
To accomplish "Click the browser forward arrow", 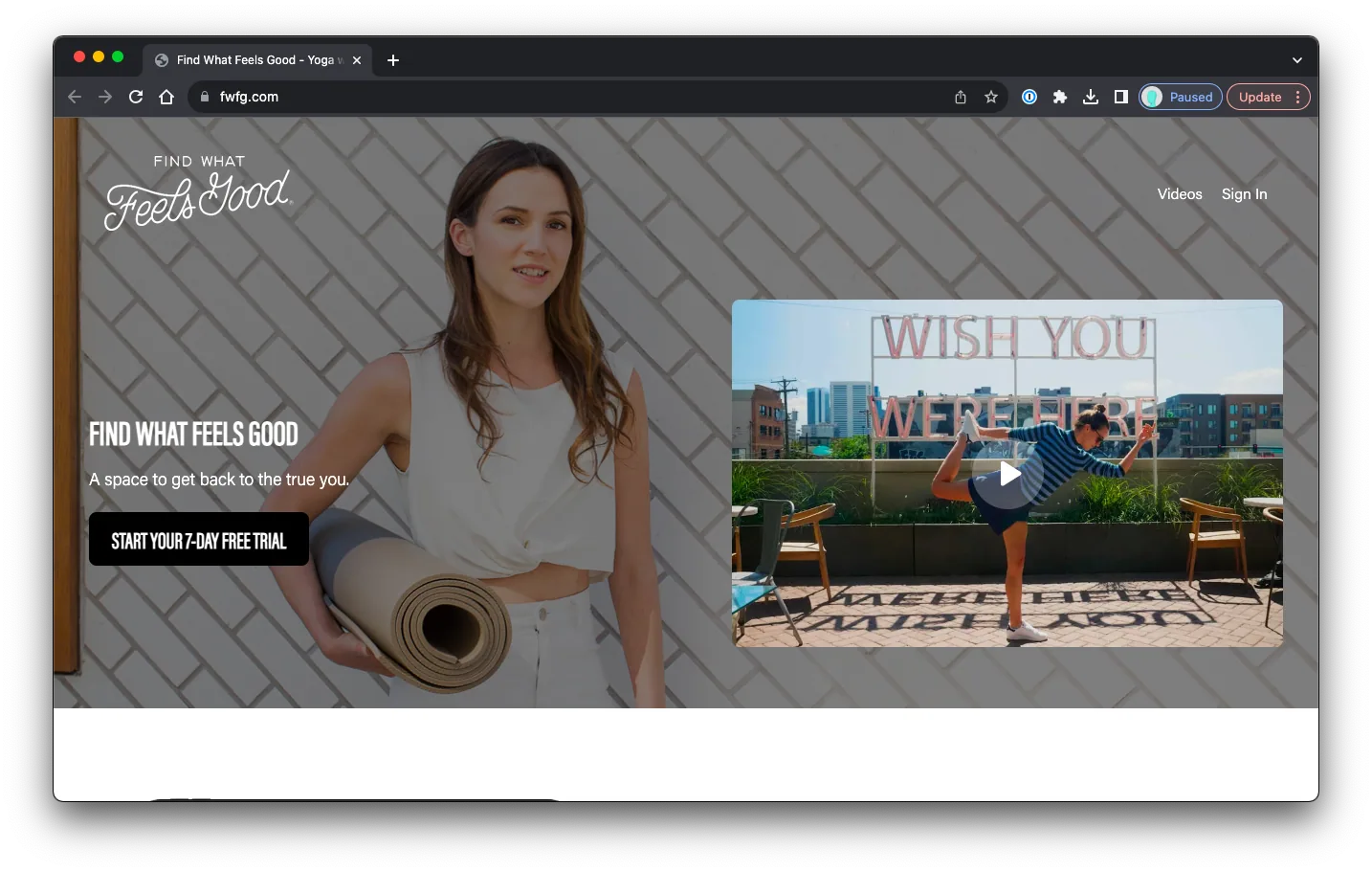I will click(x=105, y=97).
